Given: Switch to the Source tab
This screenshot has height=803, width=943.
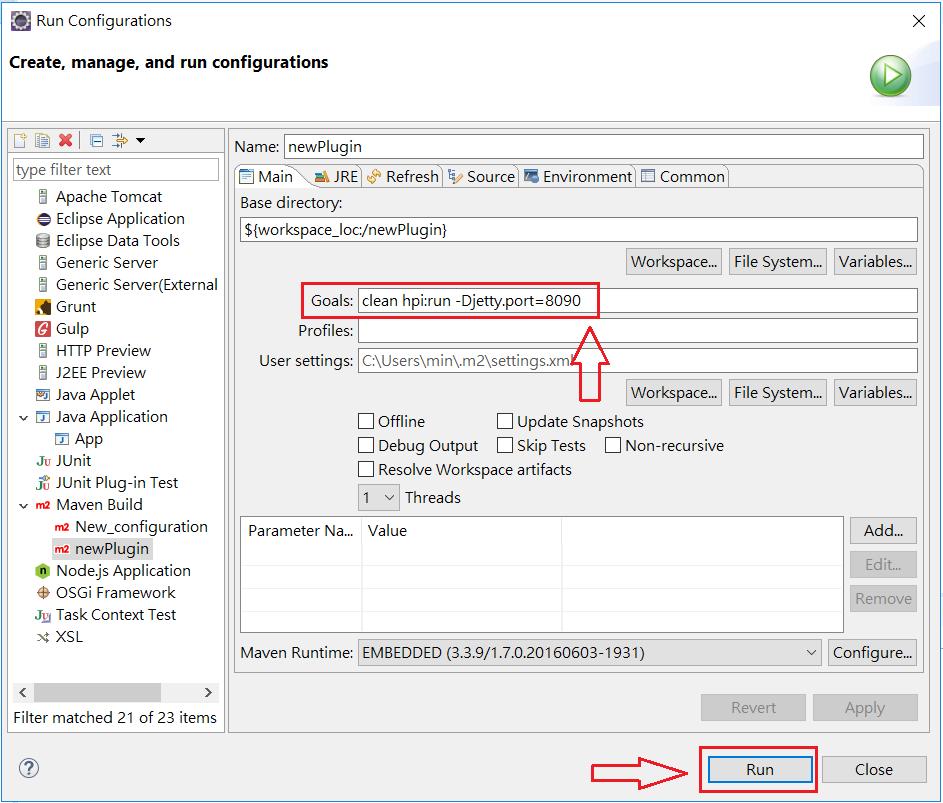Looking at the screenshot, I should click(x=482, y=177).
